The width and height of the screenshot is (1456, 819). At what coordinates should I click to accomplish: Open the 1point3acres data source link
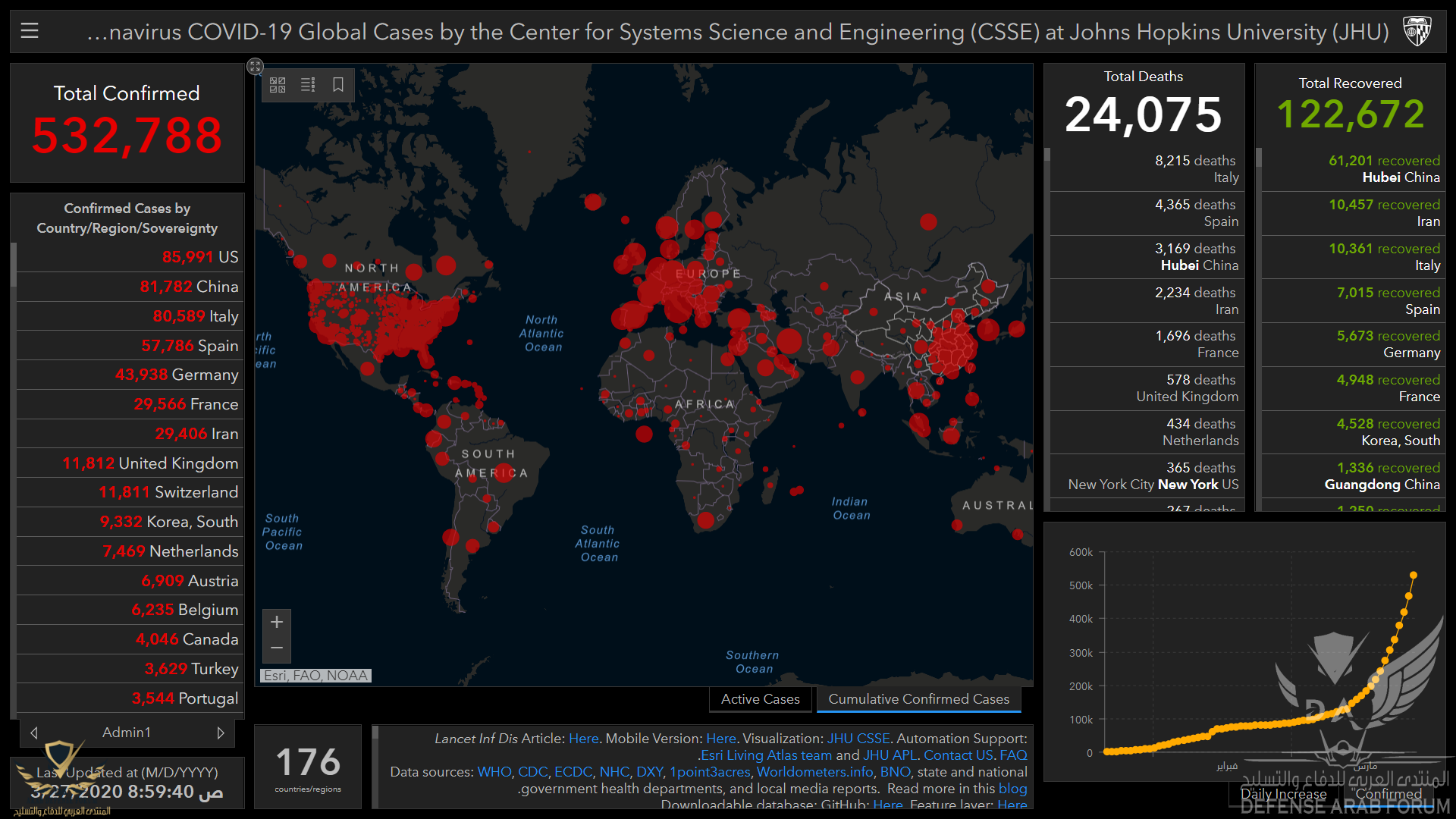709,772
